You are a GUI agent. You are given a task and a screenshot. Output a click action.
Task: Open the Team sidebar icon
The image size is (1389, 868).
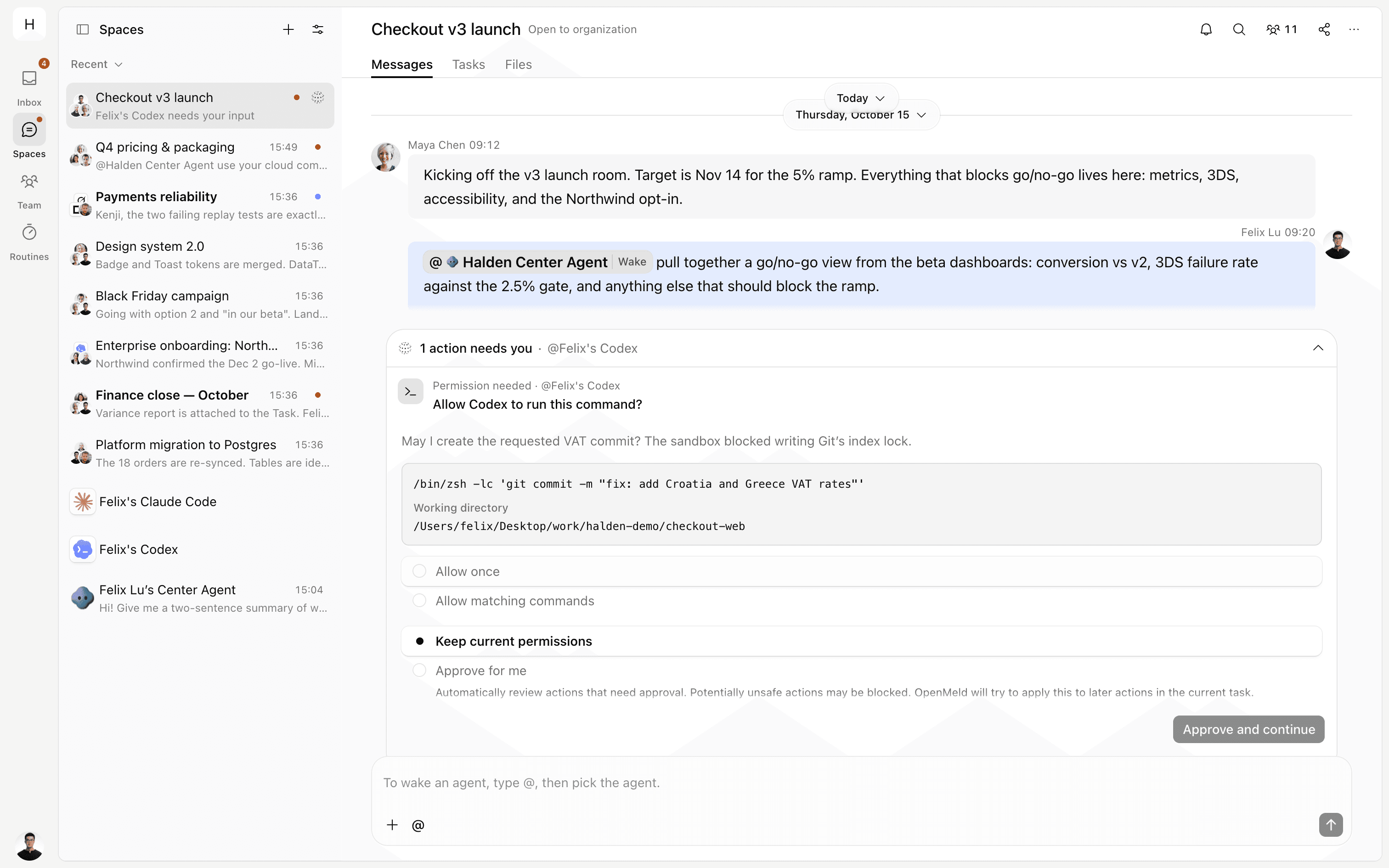click(x=29, y=181)
